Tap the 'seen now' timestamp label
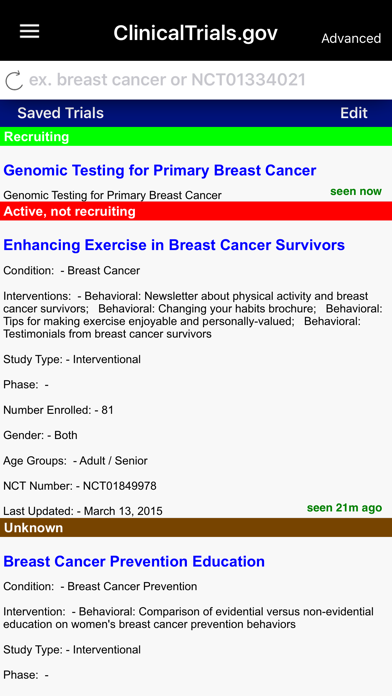392x696 pixels. [356, 191]
